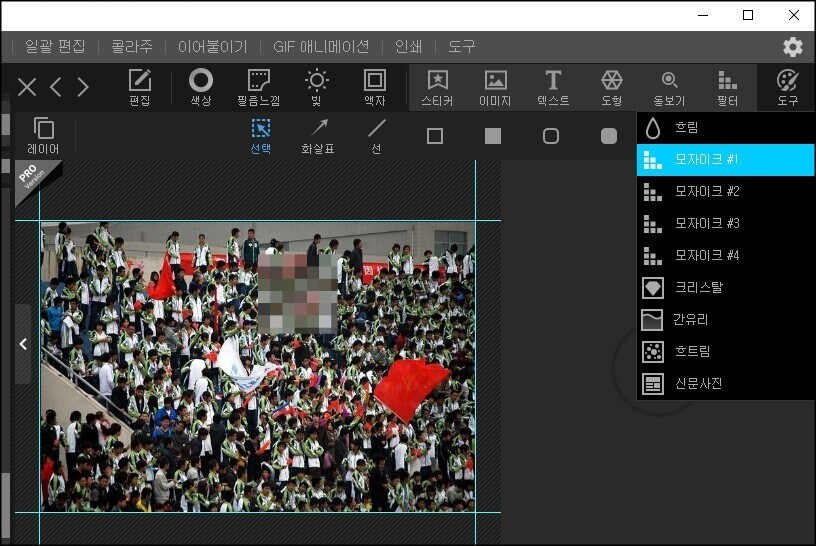816x546 pixels.
Task: Switch to the GIF 애니메이션 tab
Action: (321, 46)
